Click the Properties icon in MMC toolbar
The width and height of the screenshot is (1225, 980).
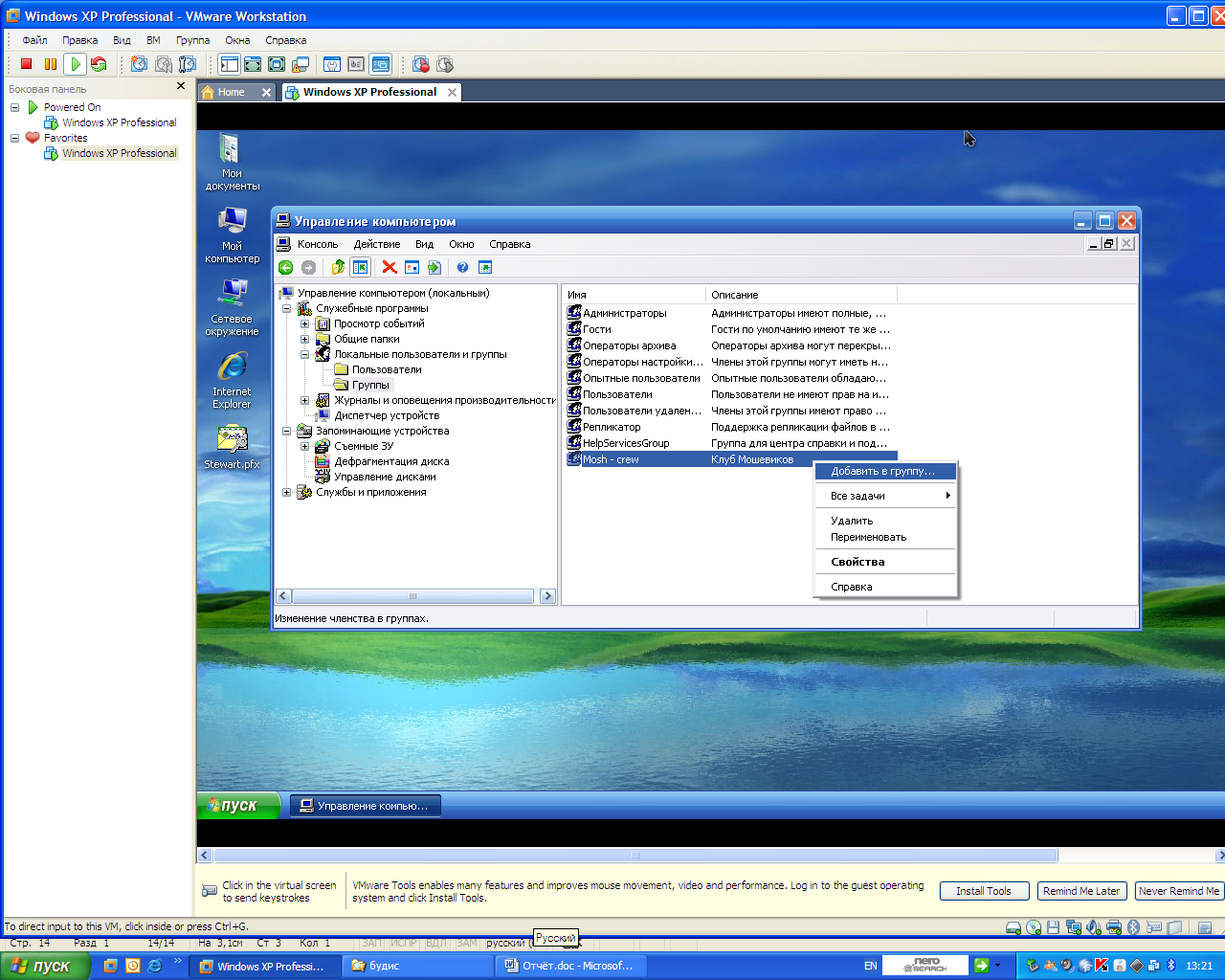point(412,267)
